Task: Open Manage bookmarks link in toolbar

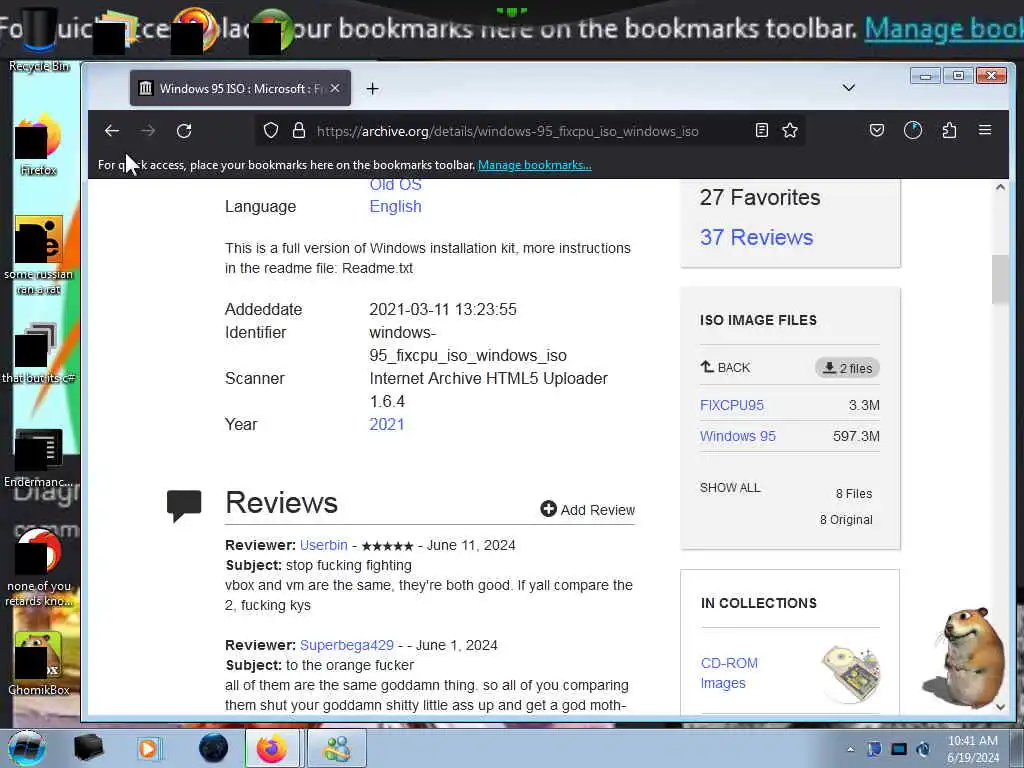Action: click(x=534, y=165)
